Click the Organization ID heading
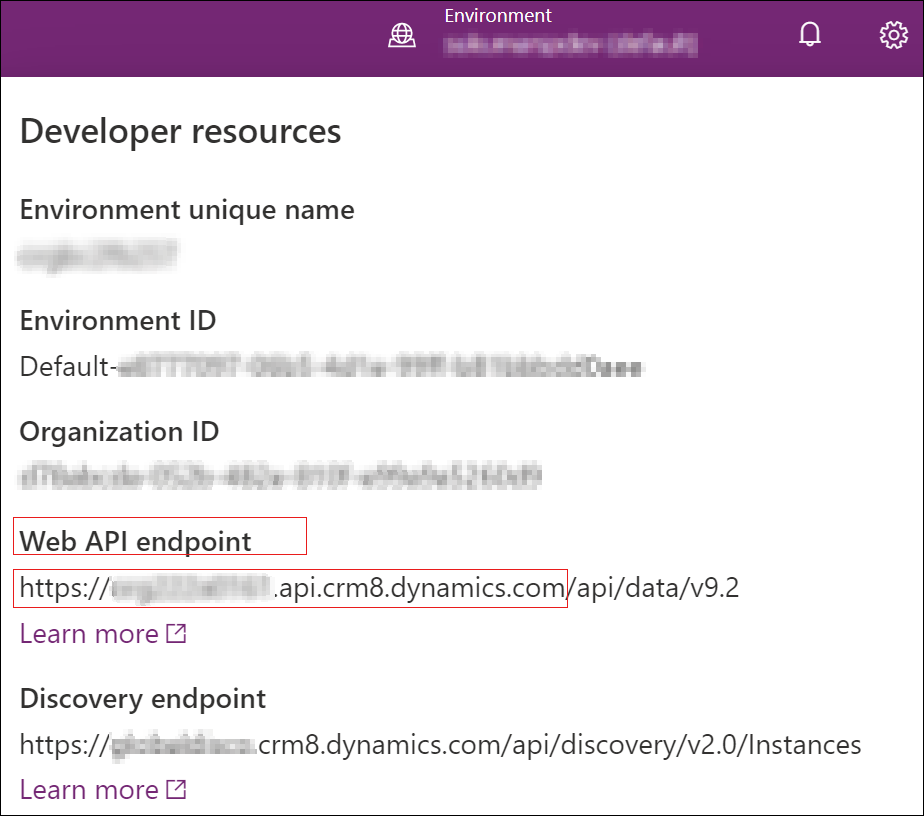The image size is (924, 816). [119, 432]
